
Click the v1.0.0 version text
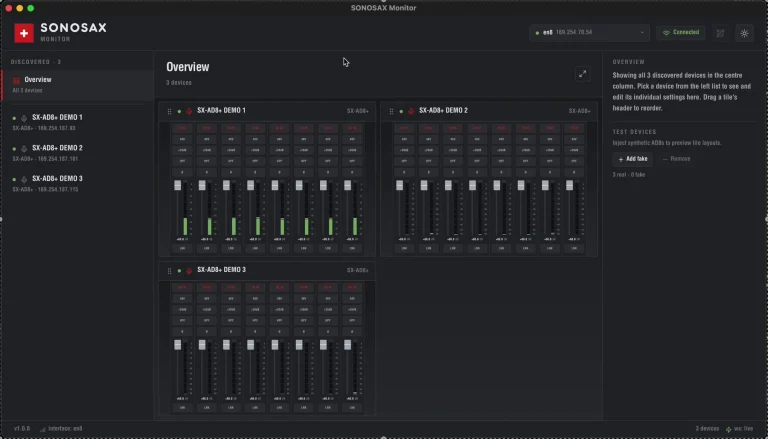pyautogui.click(x=22, y=429)
